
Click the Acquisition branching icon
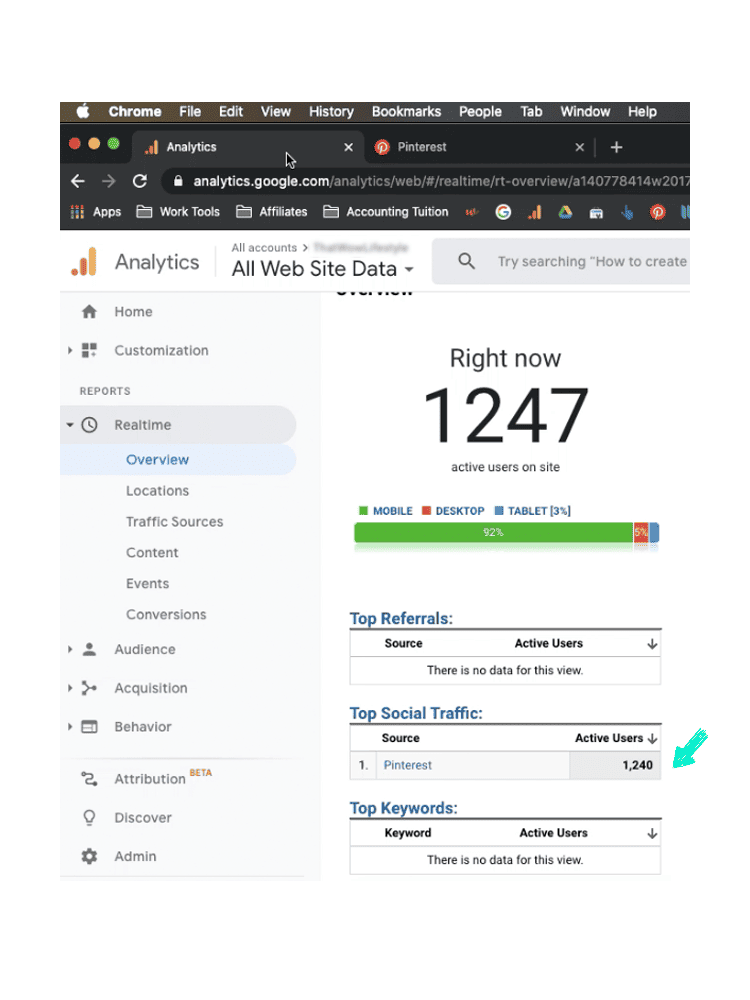[89, 688]
